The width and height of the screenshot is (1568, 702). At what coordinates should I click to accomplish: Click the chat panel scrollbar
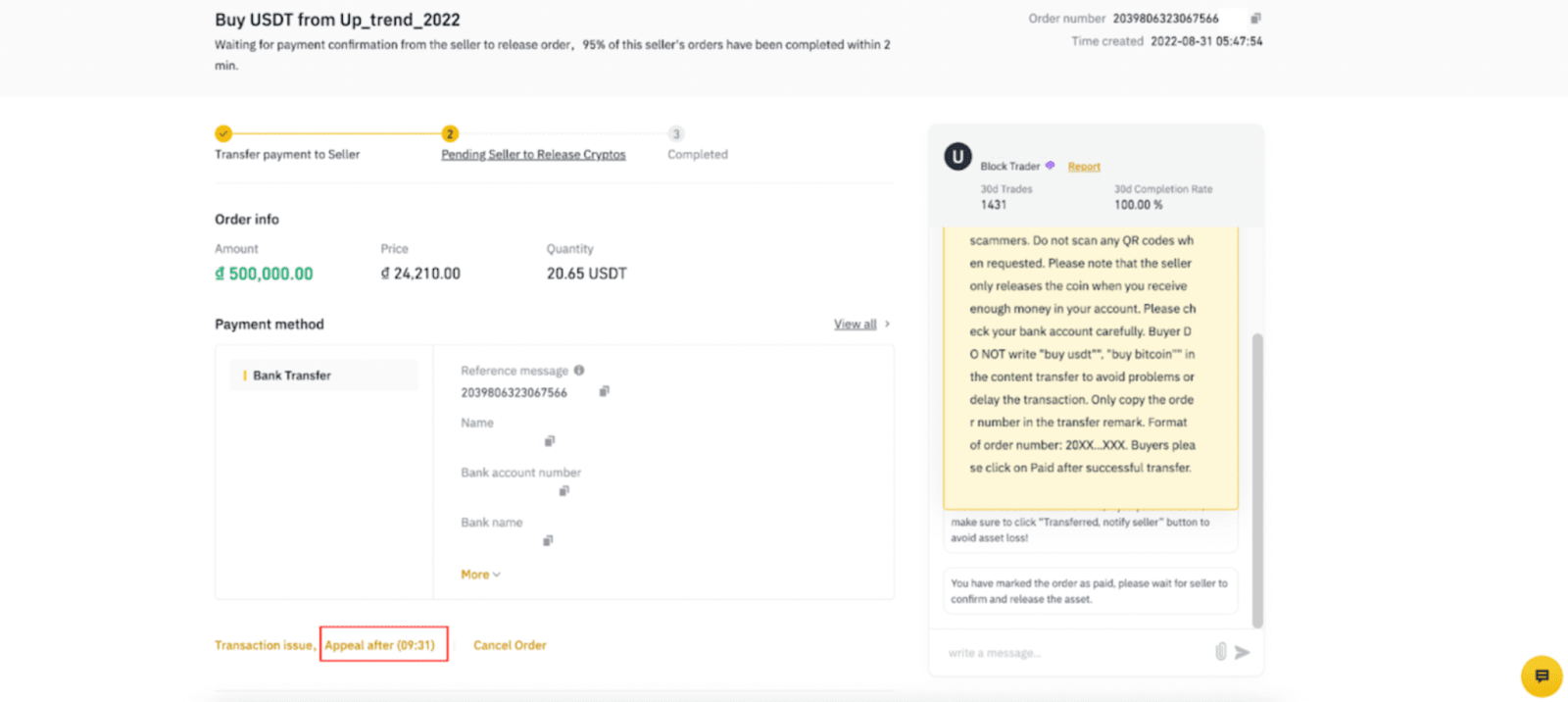[x=1257, y=480]
